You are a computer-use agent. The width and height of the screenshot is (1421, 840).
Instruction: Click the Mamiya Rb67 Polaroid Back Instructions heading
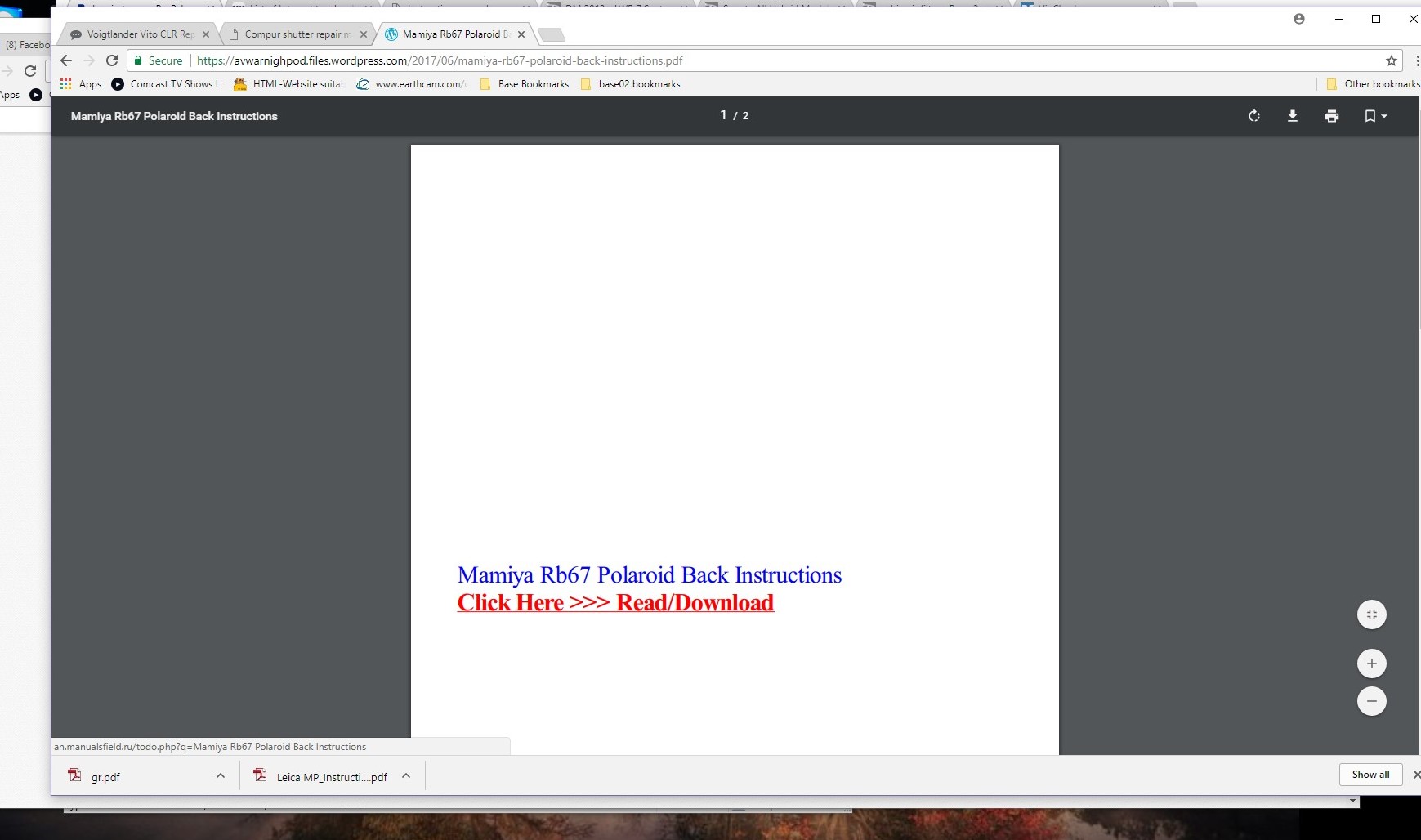click(650, 575)
